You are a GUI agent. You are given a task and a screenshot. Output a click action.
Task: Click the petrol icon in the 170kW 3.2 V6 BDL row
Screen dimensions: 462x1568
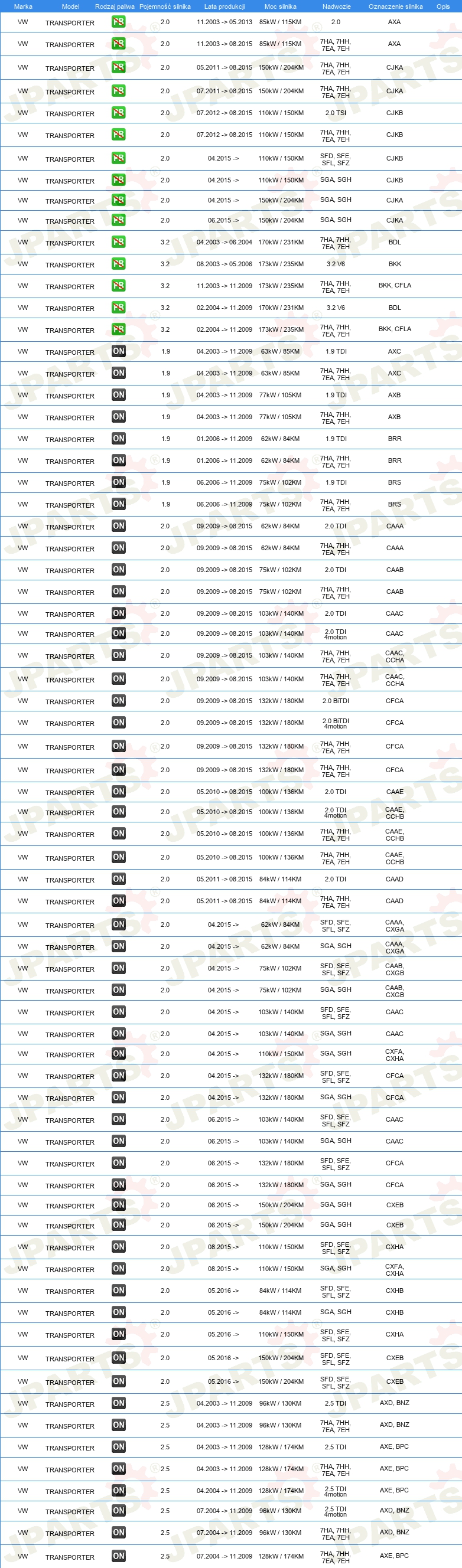coord(118,308)
